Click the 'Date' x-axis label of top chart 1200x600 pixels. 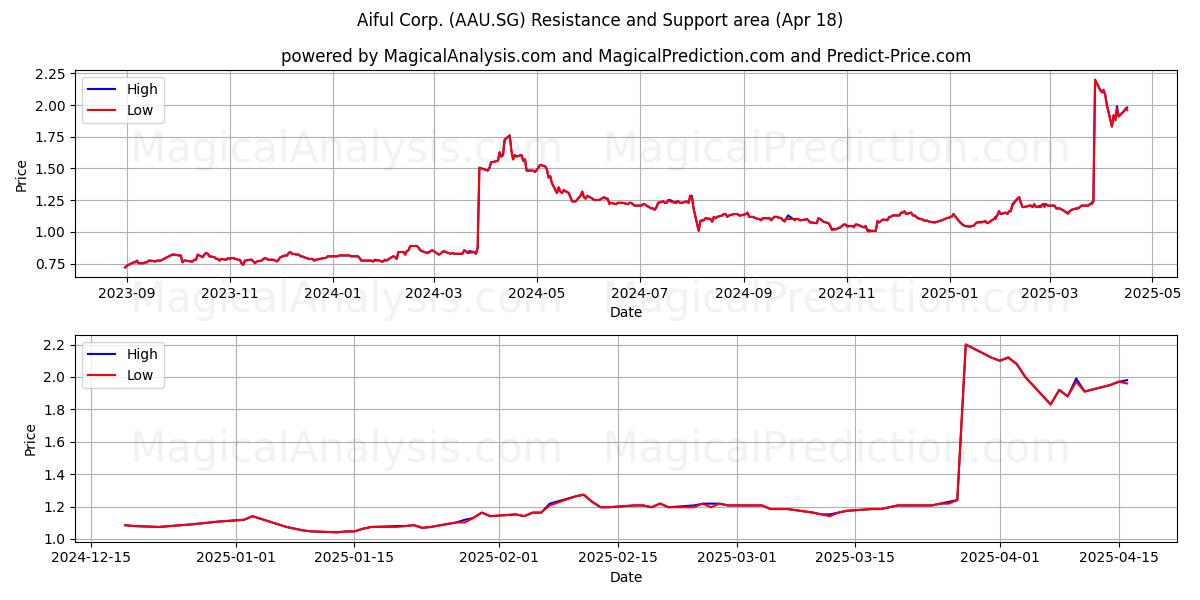tap(626, 312)
